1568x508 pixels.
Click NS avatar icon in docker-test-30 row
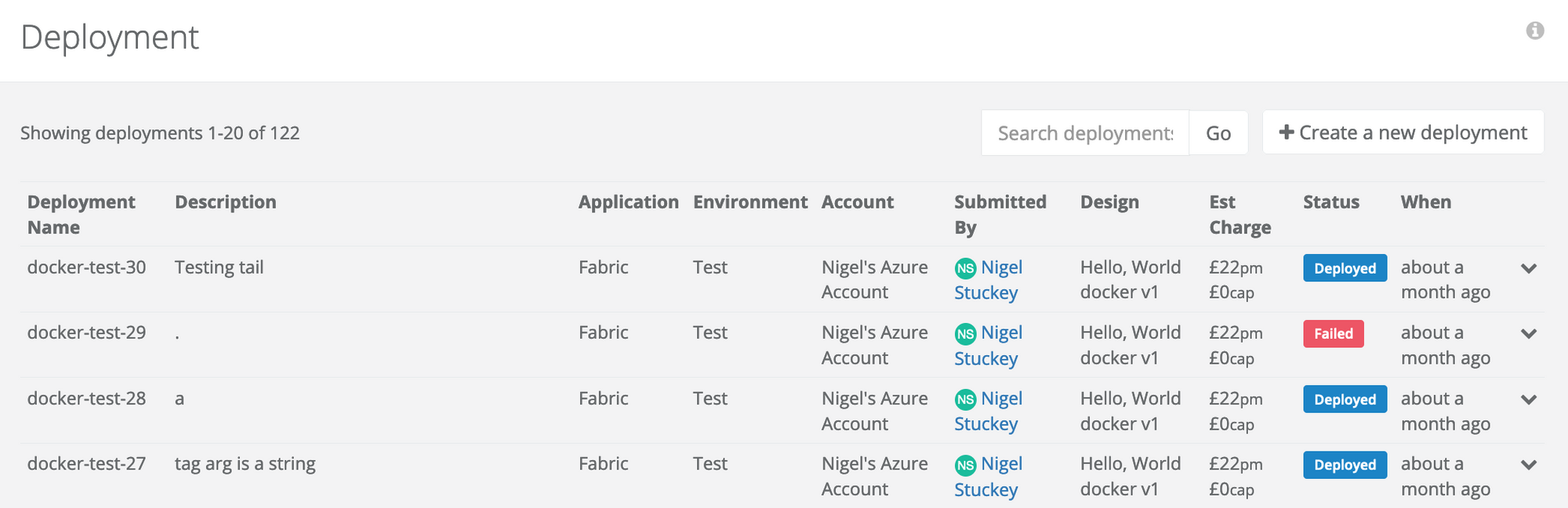(965, 269)
